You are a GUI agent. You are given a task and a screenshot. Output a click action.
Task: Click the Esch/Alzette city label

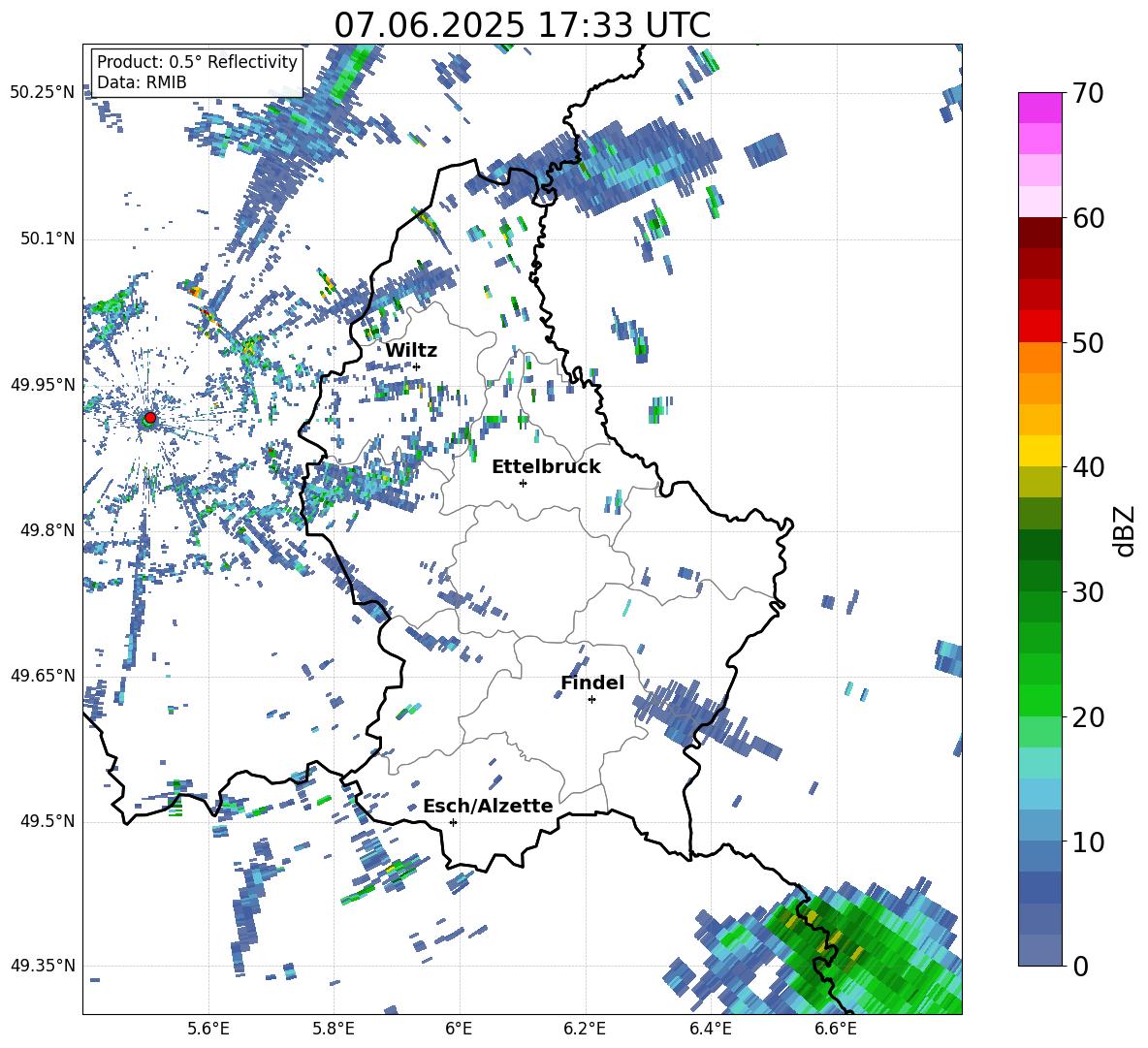[x=488, y=807]
